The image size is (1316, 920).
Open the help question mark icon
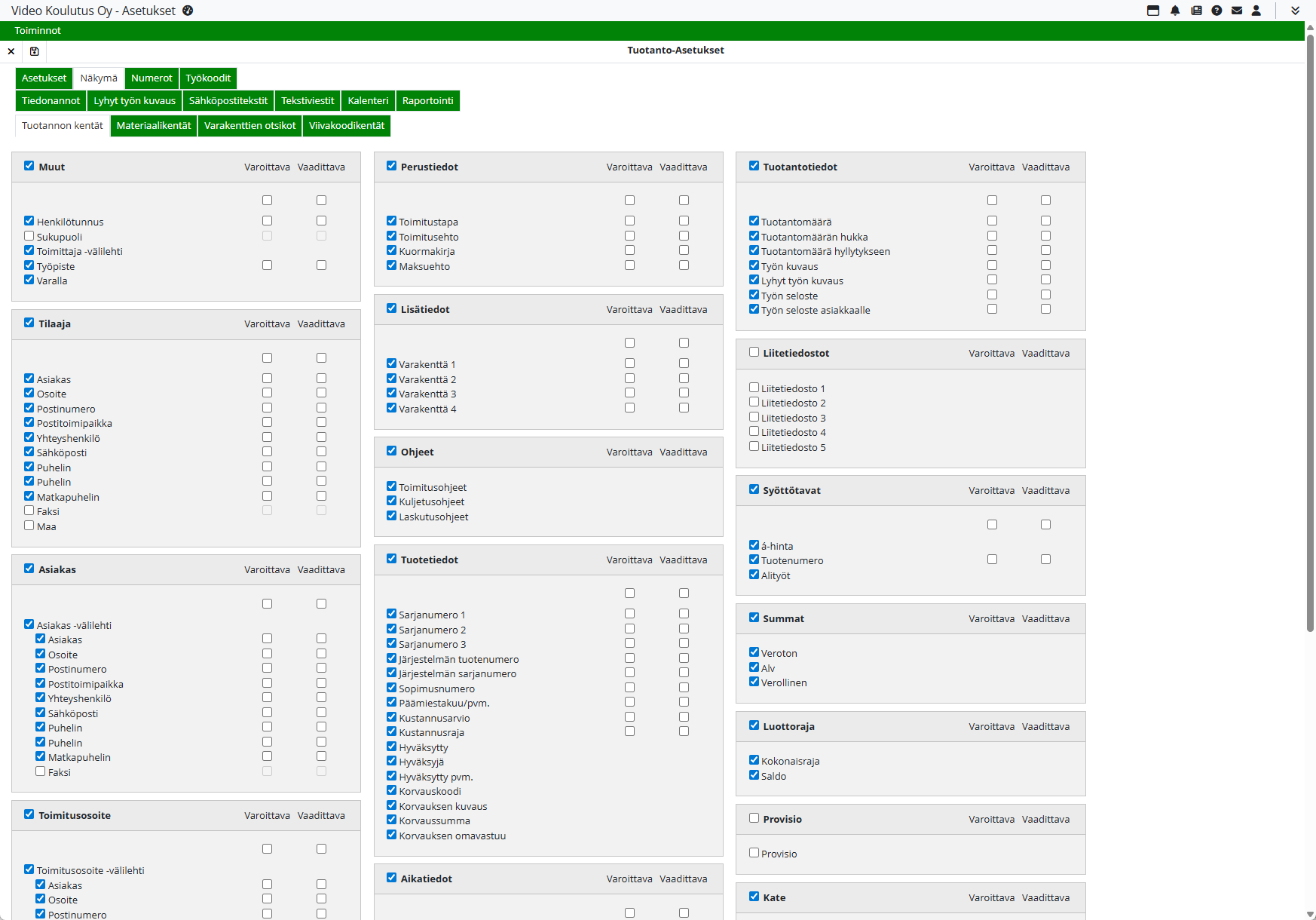point(1217,11)
